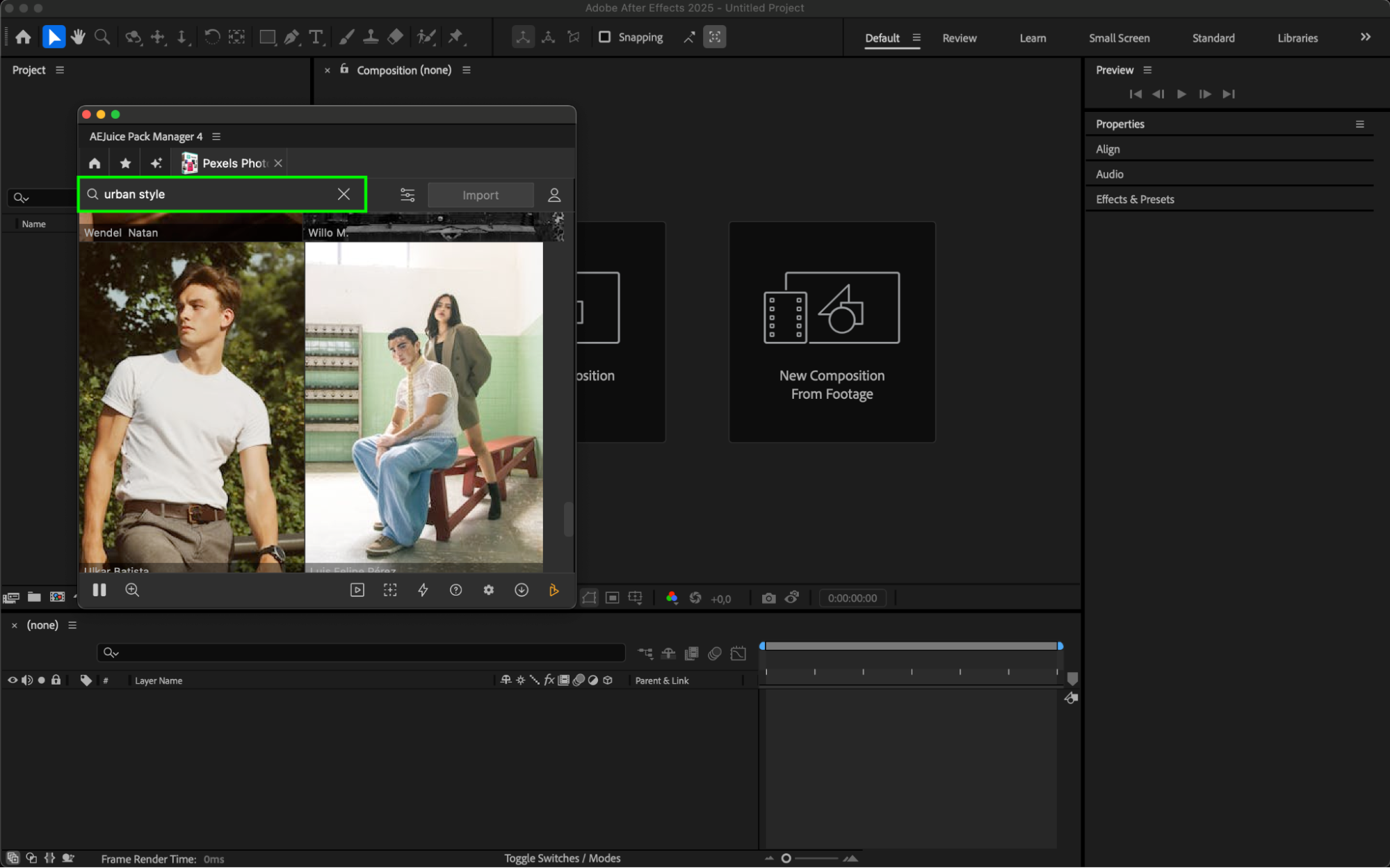Switch to the Review workspace
The height and width of the screenshot is (868, 1390).
(x=959, y=38)
